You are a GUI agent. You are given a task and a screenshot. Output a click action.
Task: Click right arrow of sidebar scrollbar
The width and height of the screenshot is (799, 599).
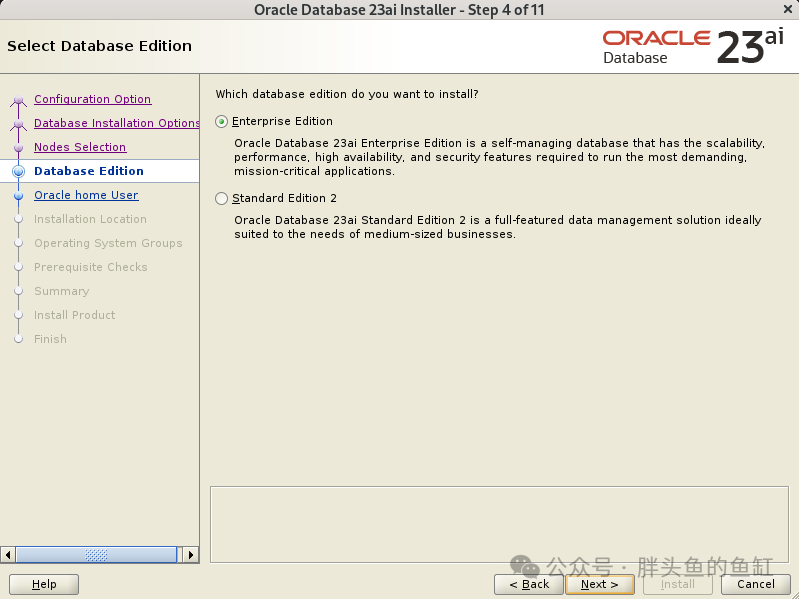pyautogui.click(x=191, y=555)
